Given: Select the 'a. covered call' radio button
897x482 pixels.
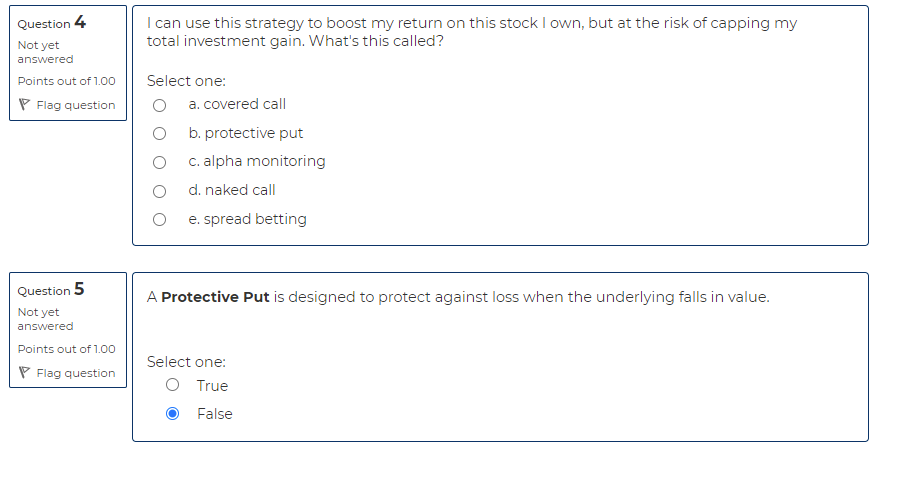Looking at the screenshot, I should point(159,104).
